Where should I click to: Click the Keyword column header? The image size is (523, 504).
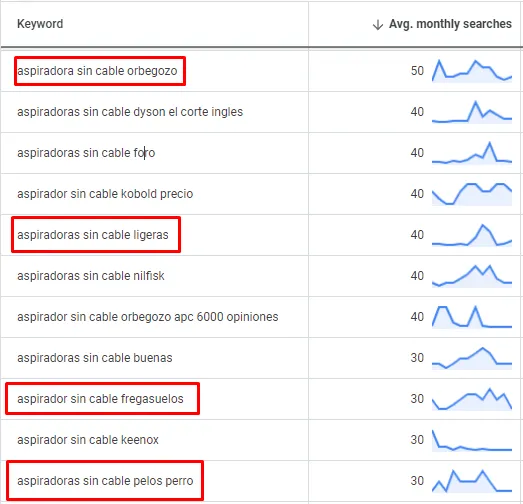coord(40,24)
